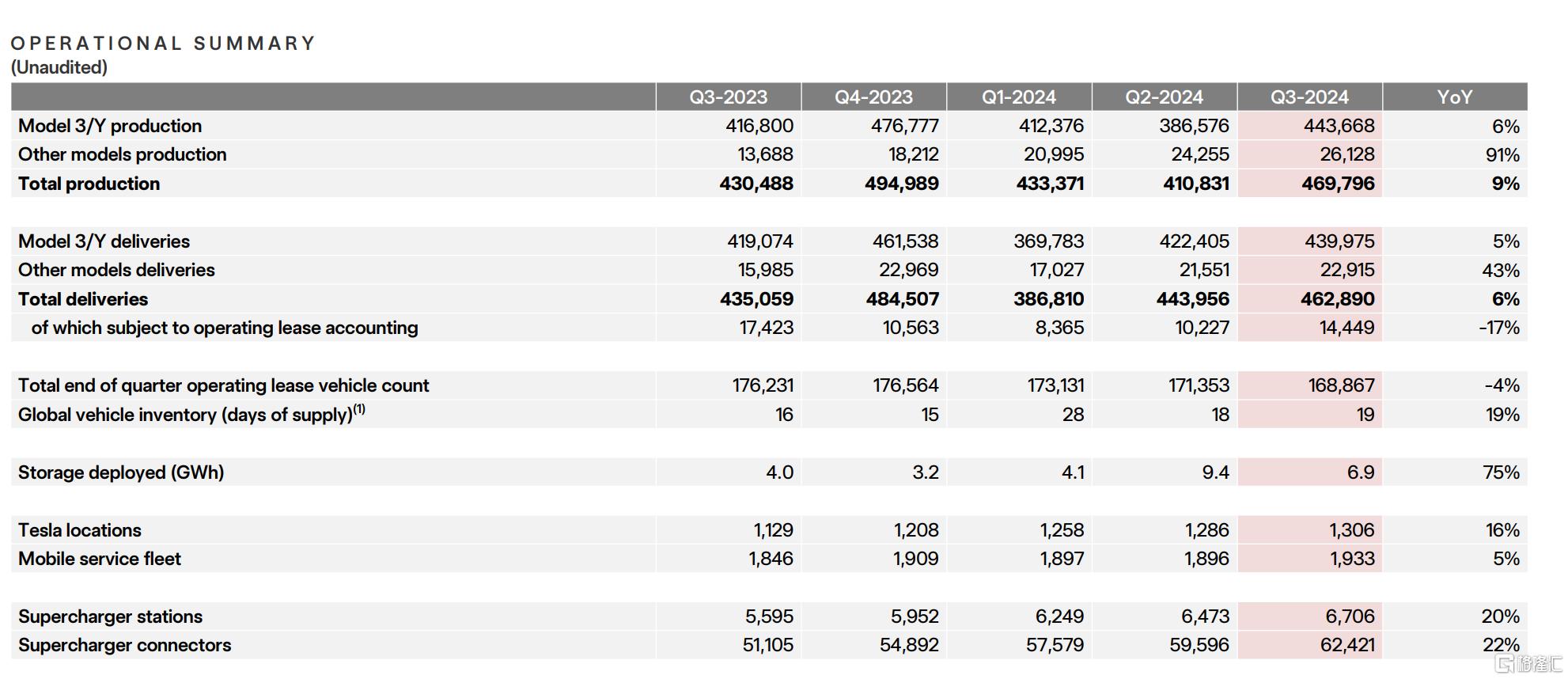Select the 369,783 Model 3/Y deliveries value
Image resolution: width=1568 pixels, height=679 pixels.
(x=1048, y=241)
